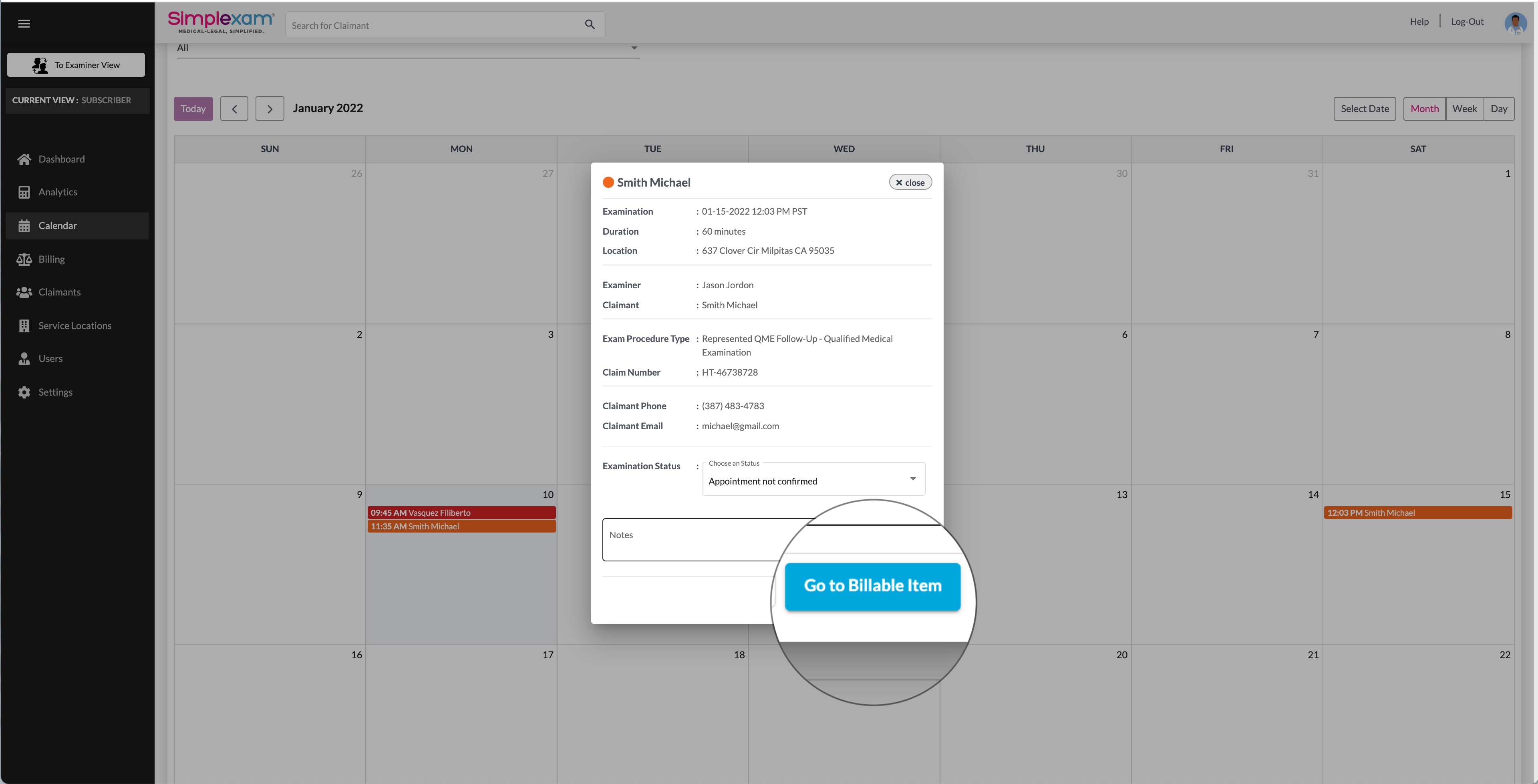Switch the calendar to Day view
The image size is (1538, 784).
click(1498, 109)
